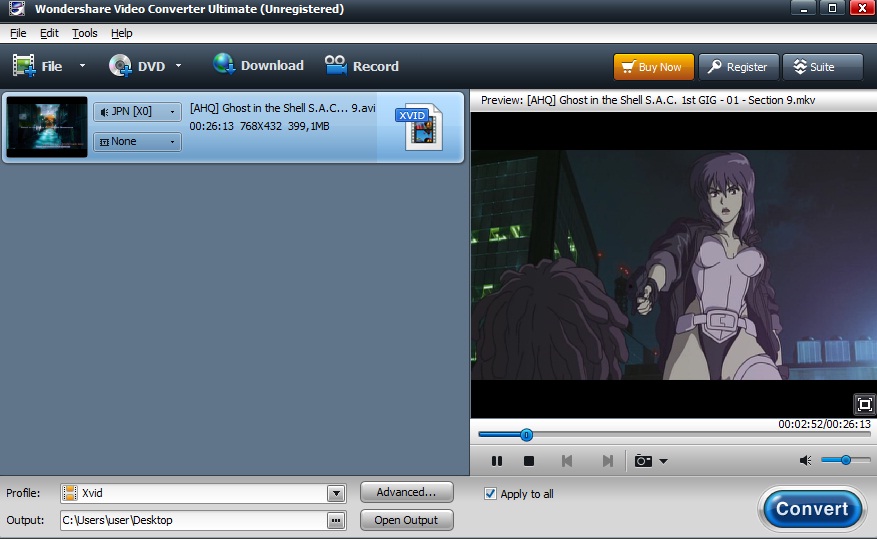Click the Open Output button
The height and width of the screenshot is (539, 877).
(407, 520)
